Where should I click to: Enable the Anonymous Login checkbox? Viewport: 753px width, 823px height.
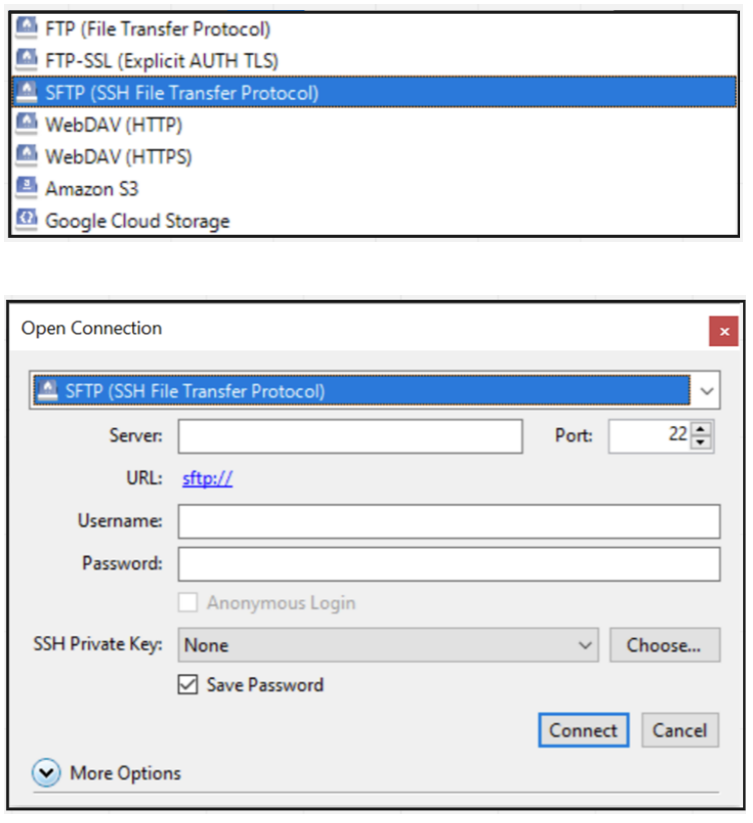point(187,604)
